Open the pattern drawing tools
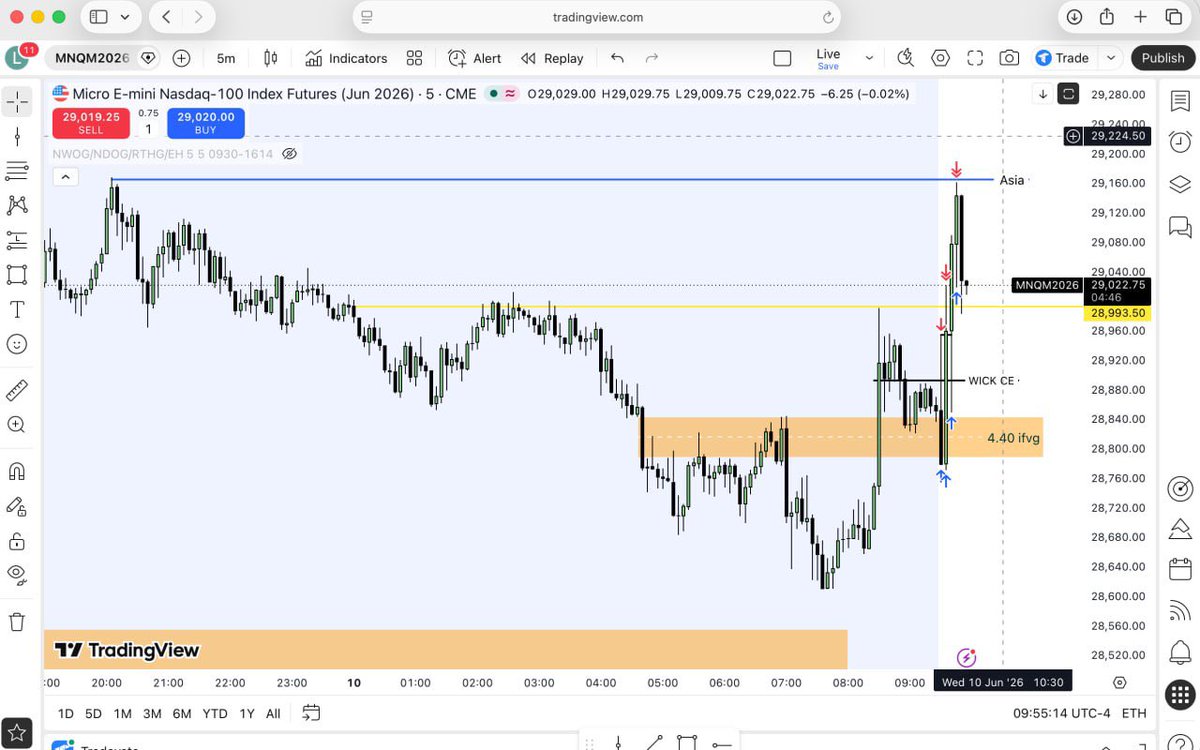This screenshot has height=750, width=1200. coord(17,205)
